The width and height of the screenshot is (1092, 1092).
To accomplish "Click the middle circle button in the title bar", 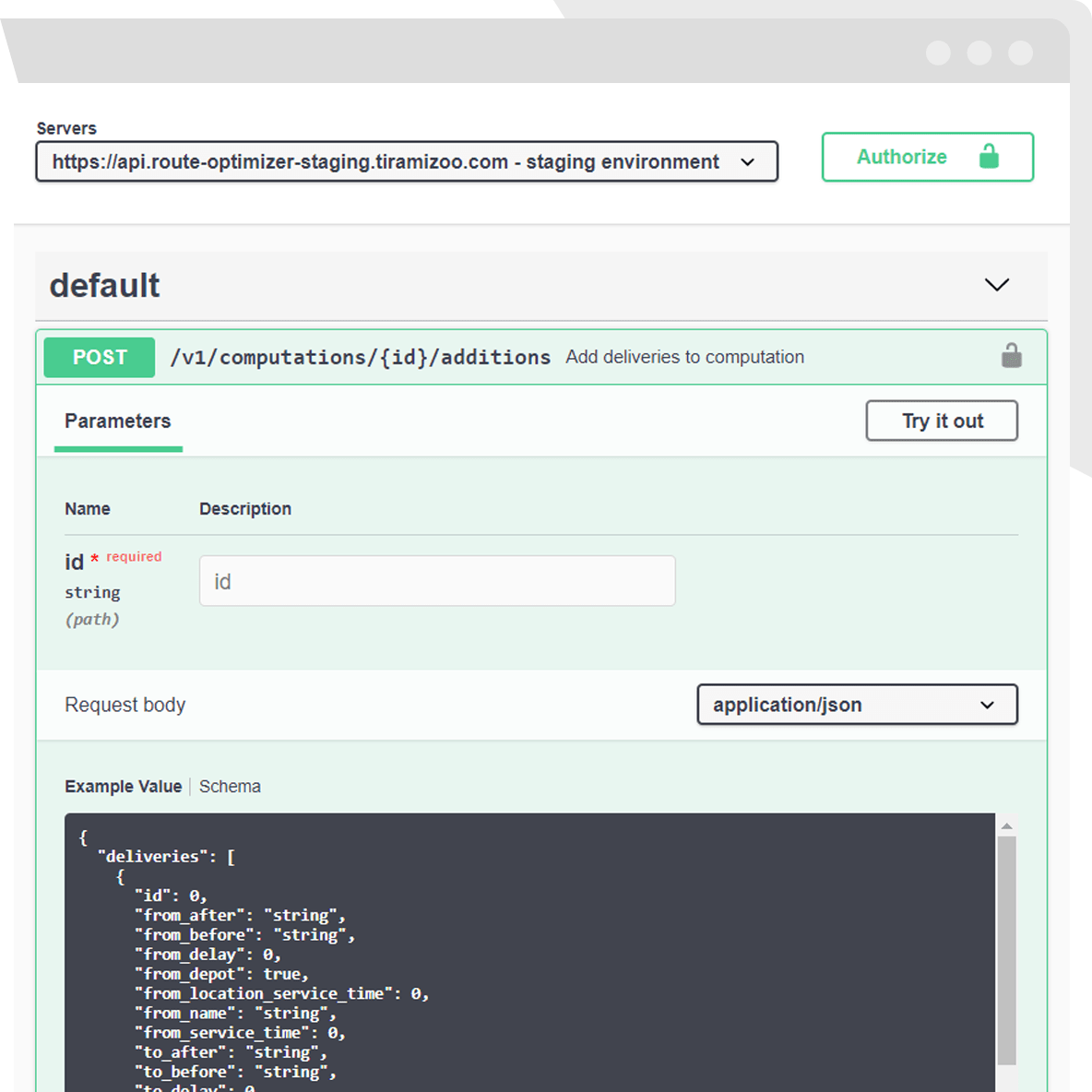I will click(x=979, y=53).
